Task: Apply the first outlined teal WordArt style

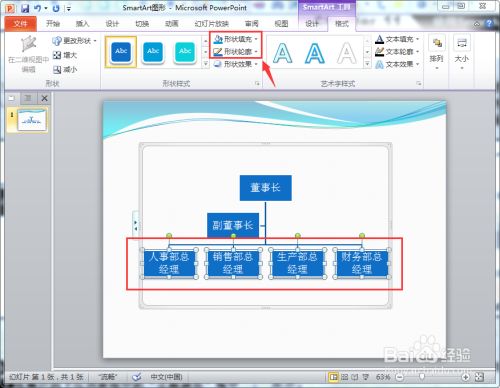Action: point(283,53)
